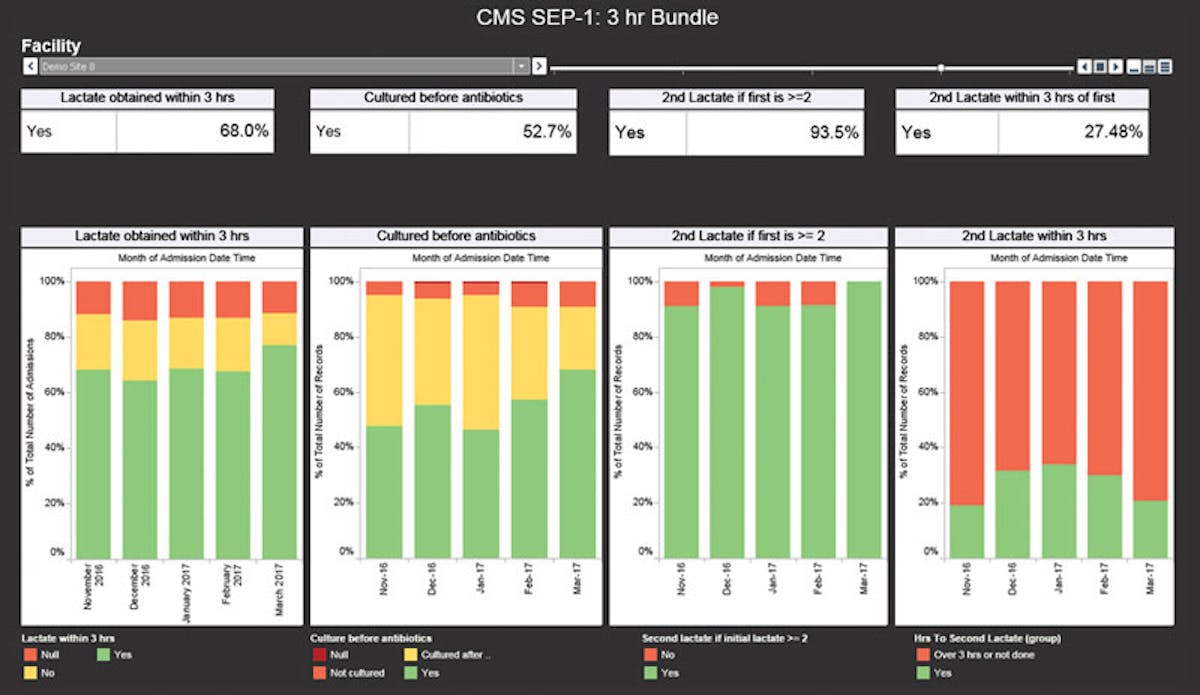Select the small dashboard layout icon
The height and width of the screenshot is (695, 1200).
1133,66
